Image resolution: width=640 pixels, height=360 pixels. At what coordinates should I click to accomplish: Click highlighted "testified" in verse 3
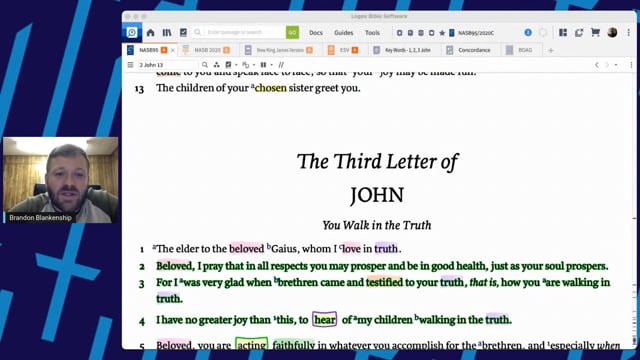(x=384, y=282)
